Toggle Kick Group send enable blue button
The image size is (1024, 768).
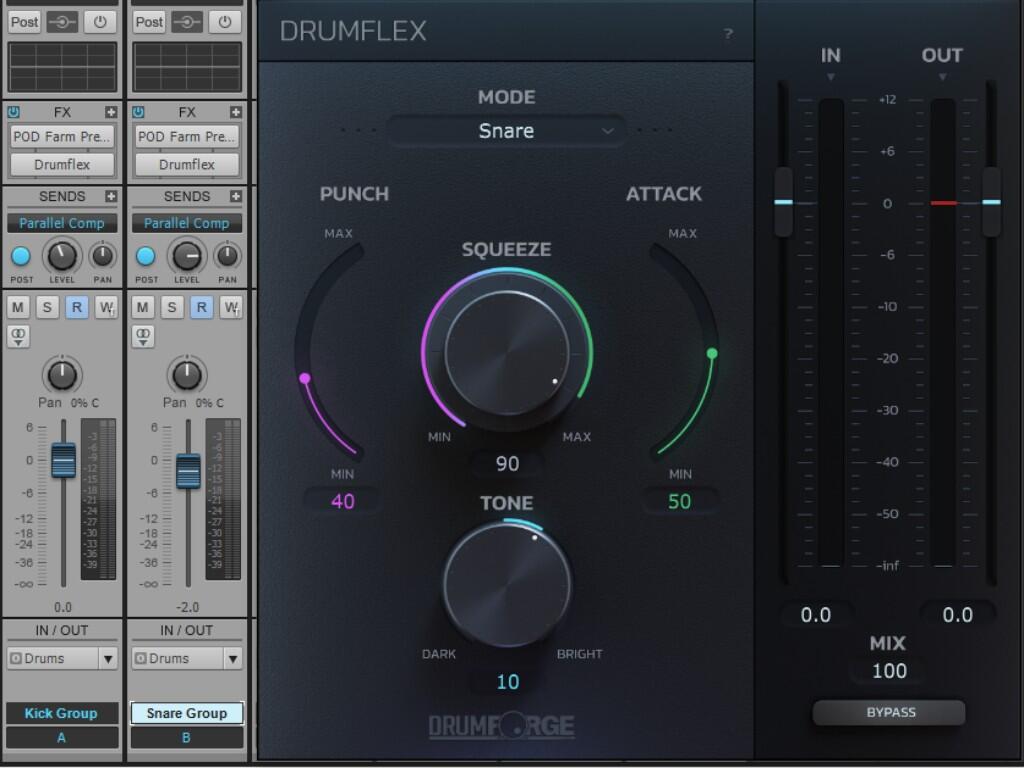click(21, 256)
